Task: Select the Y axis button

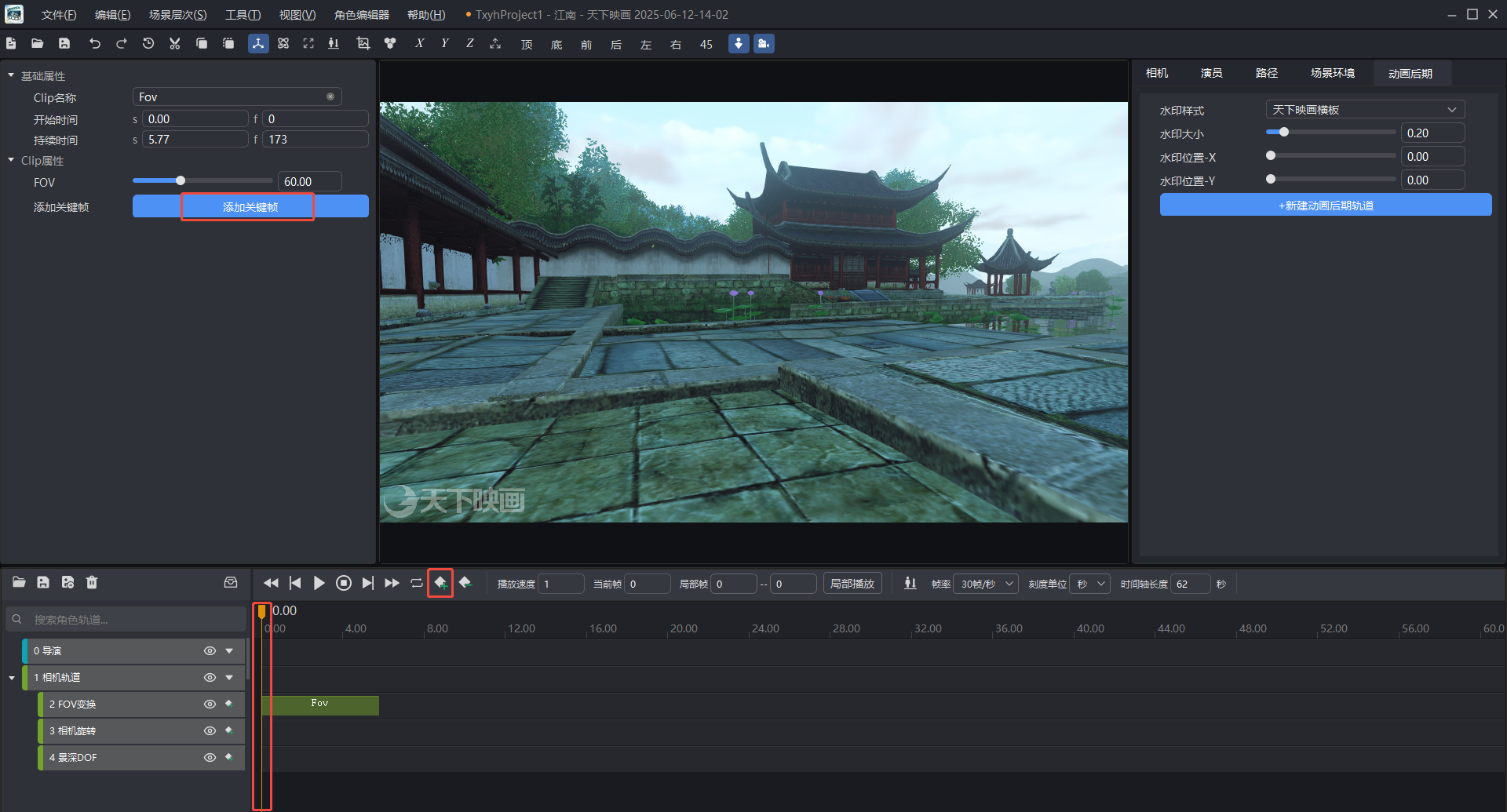Action: 445,44
